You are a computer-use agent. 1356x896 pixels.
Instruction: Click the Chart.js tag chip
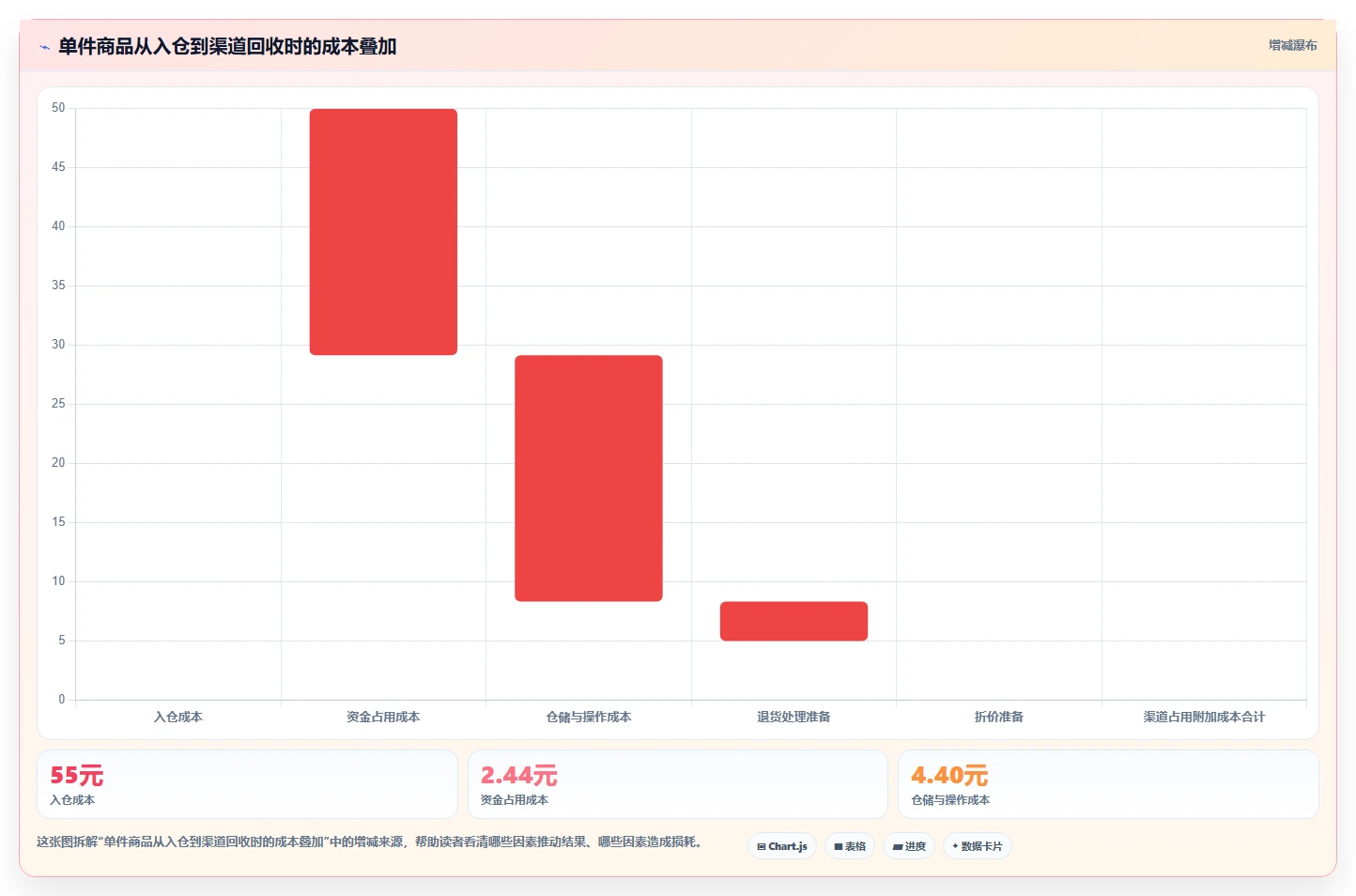point(782,846)
